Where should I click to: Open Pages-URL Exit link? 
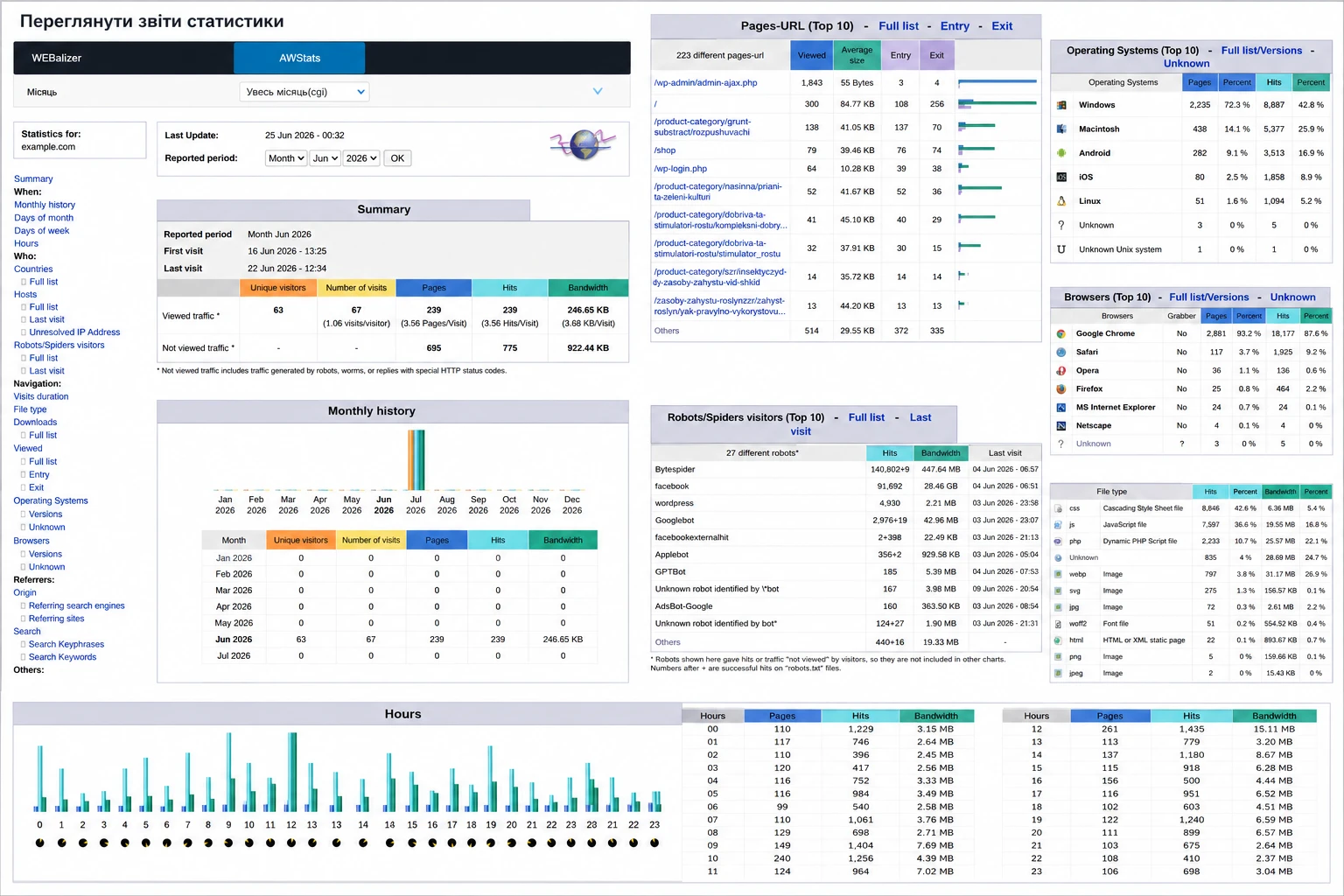[1002, 26]
